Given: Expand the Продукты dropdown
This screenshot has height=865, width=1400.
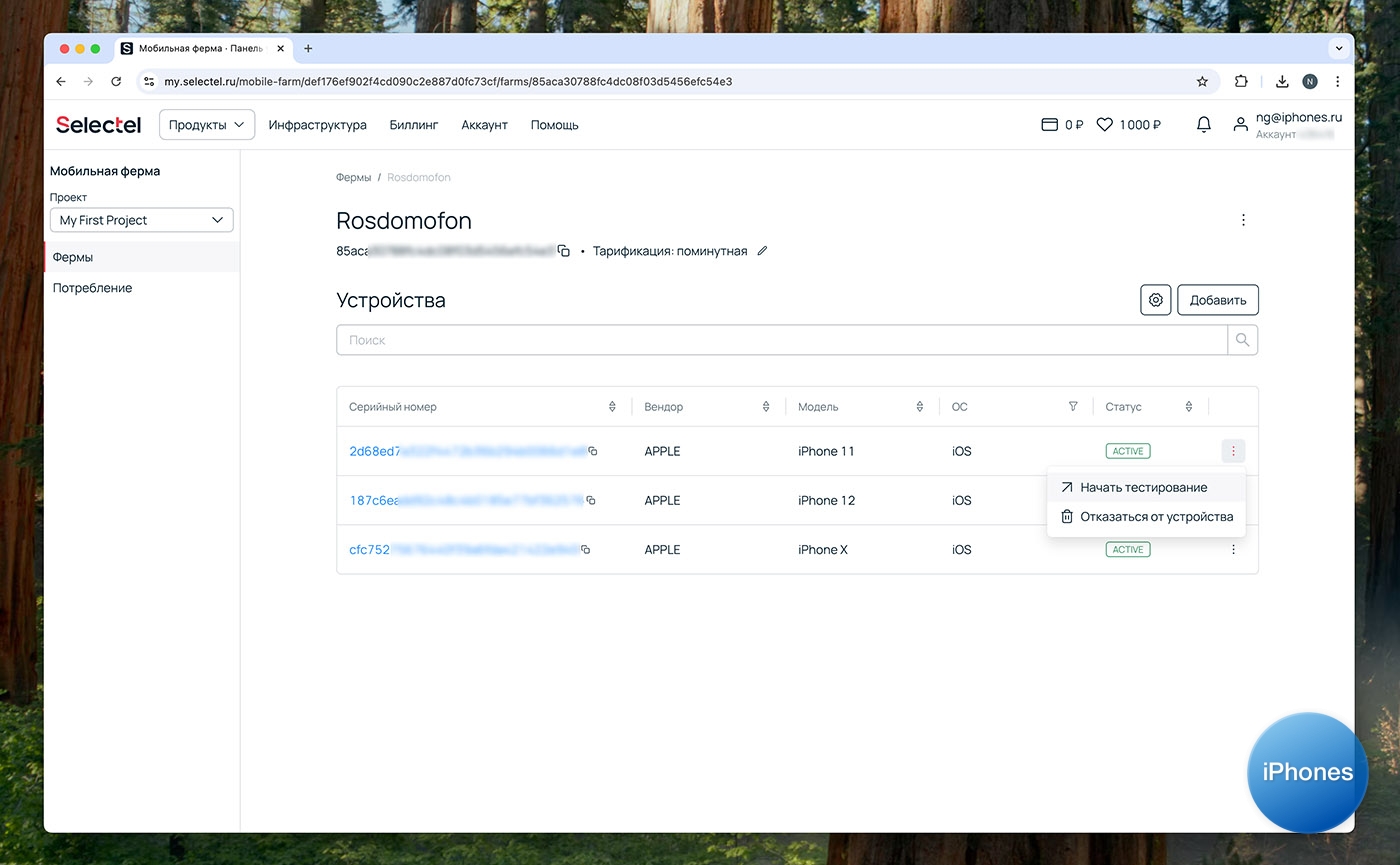Looking at the screenshot, I should coord(206,125).
